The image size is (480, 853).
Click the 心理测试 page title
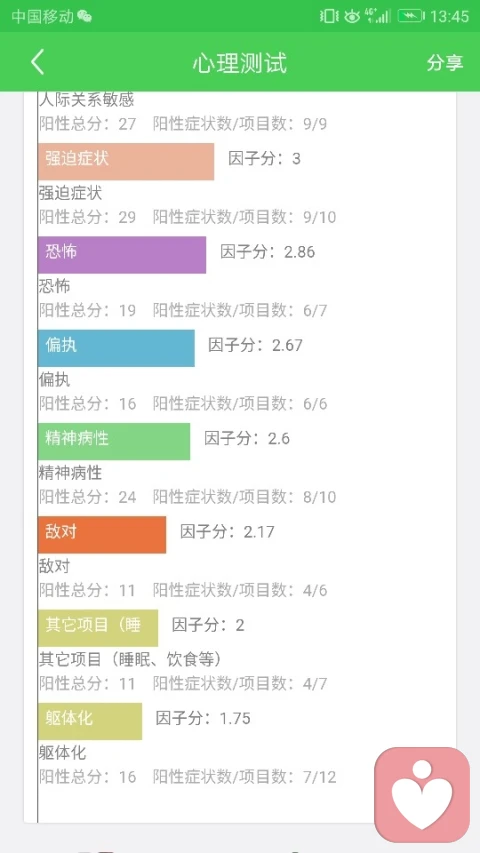239,63
